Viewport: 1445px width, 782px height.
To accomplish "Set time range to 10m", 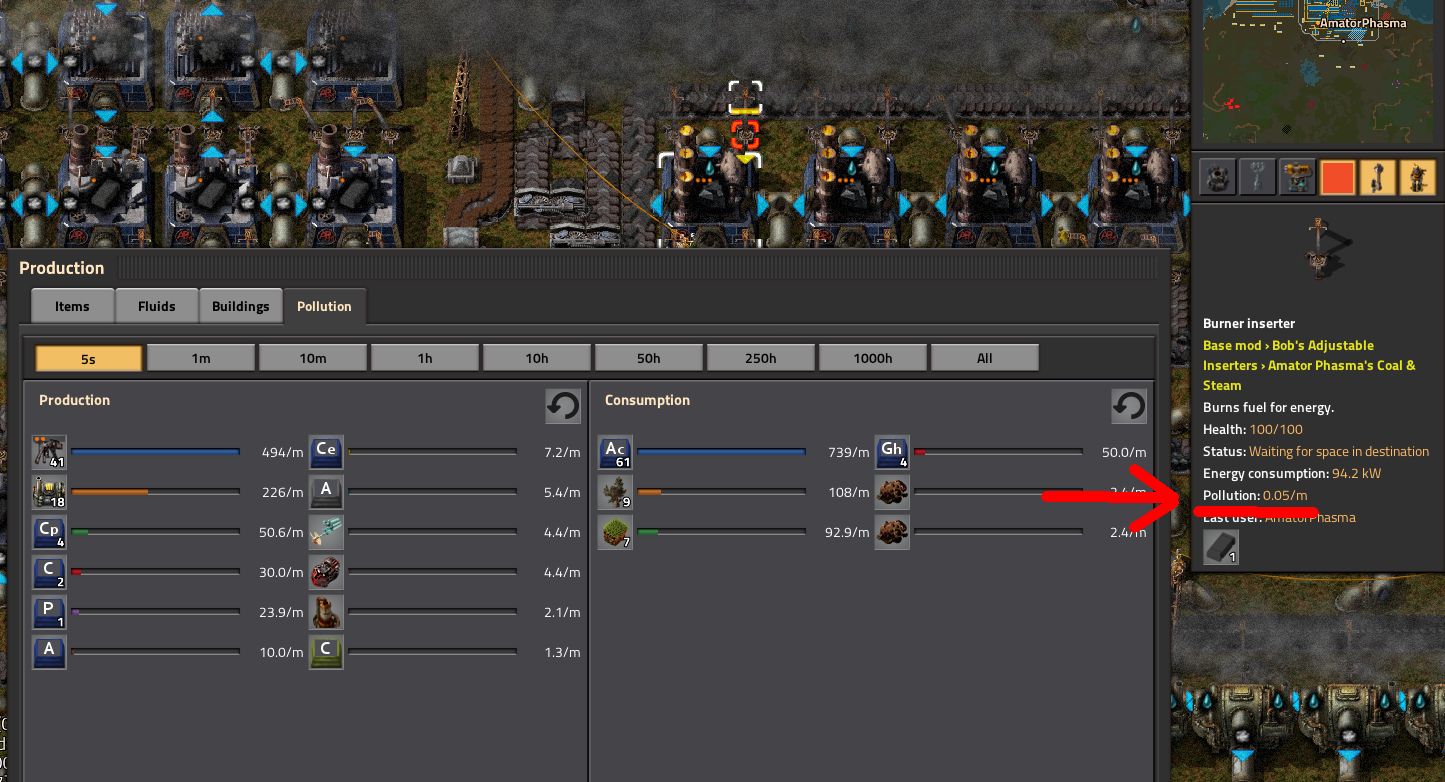I will coord(312,358).
